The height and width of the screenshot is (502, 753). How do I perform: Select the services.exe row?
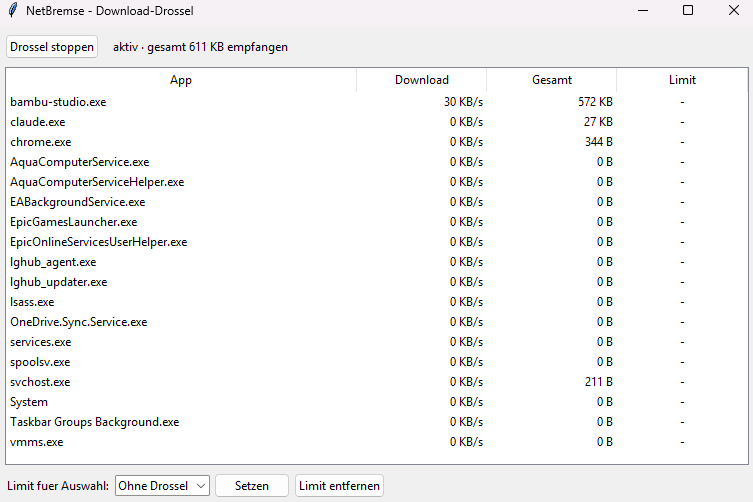tap(376, 342)
